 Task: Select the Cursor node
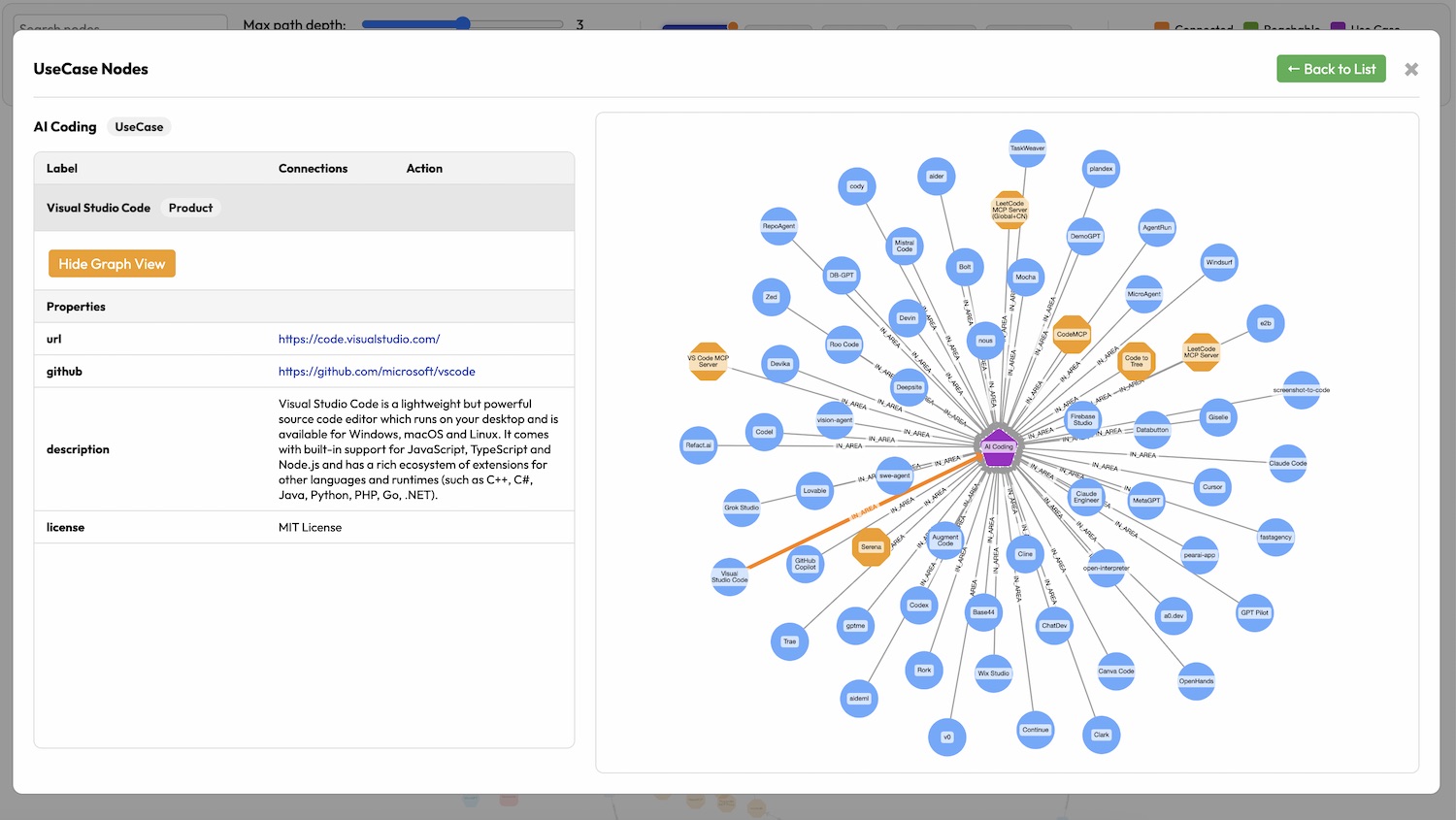pyautogui.click(x=1212, y=487)
